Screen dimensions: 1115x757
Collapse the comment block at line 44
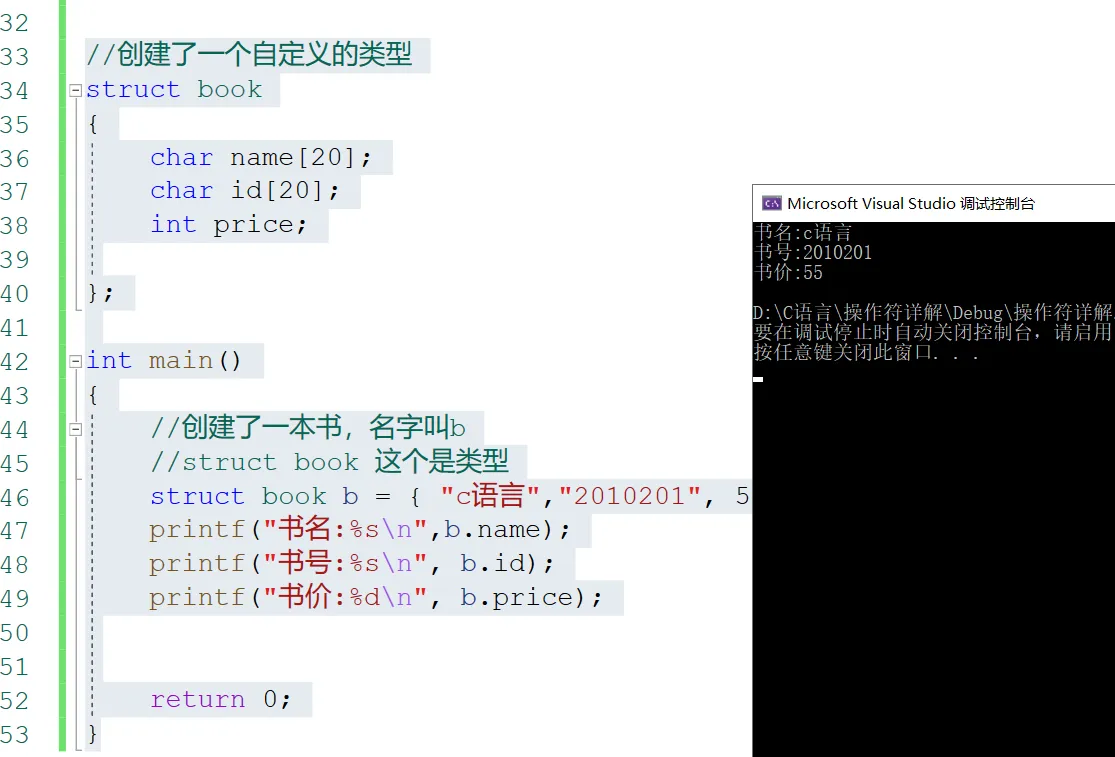tap(75, 429)
